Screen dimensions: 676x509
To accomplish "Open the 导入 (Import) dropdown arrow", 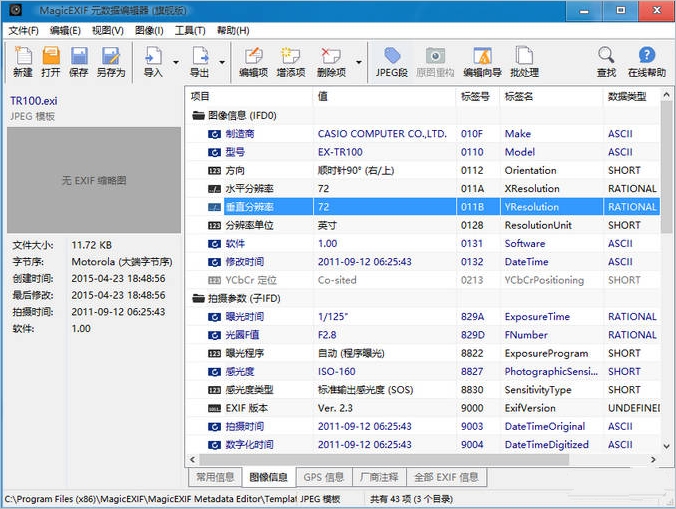I will tap(175, 62).
